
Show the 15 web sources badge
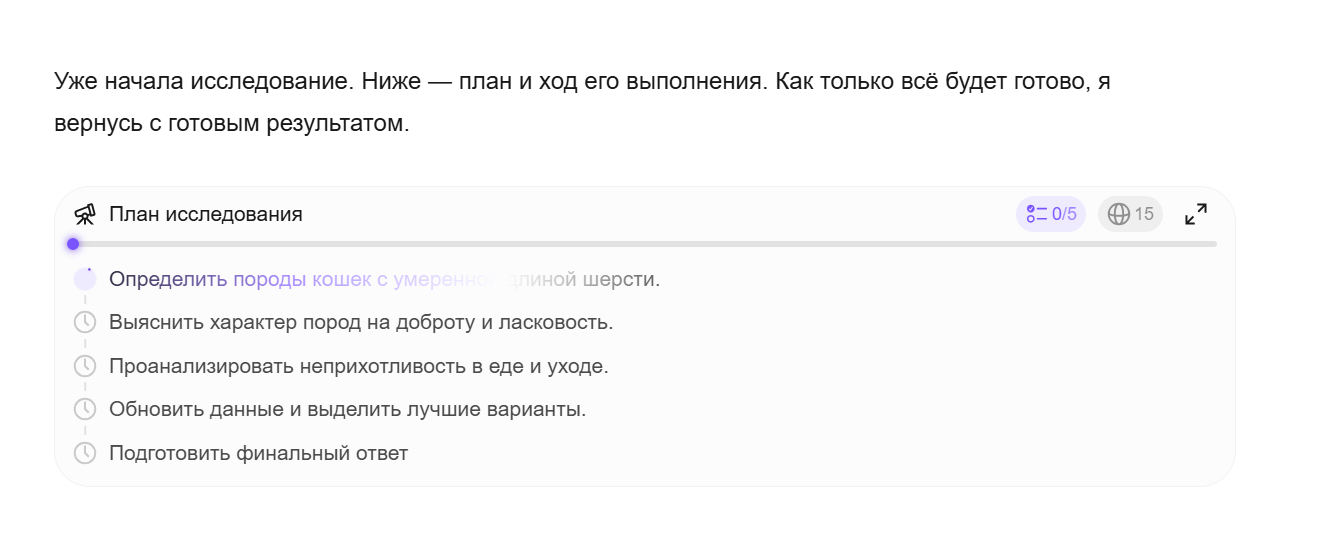click(x=1130, y=214)
